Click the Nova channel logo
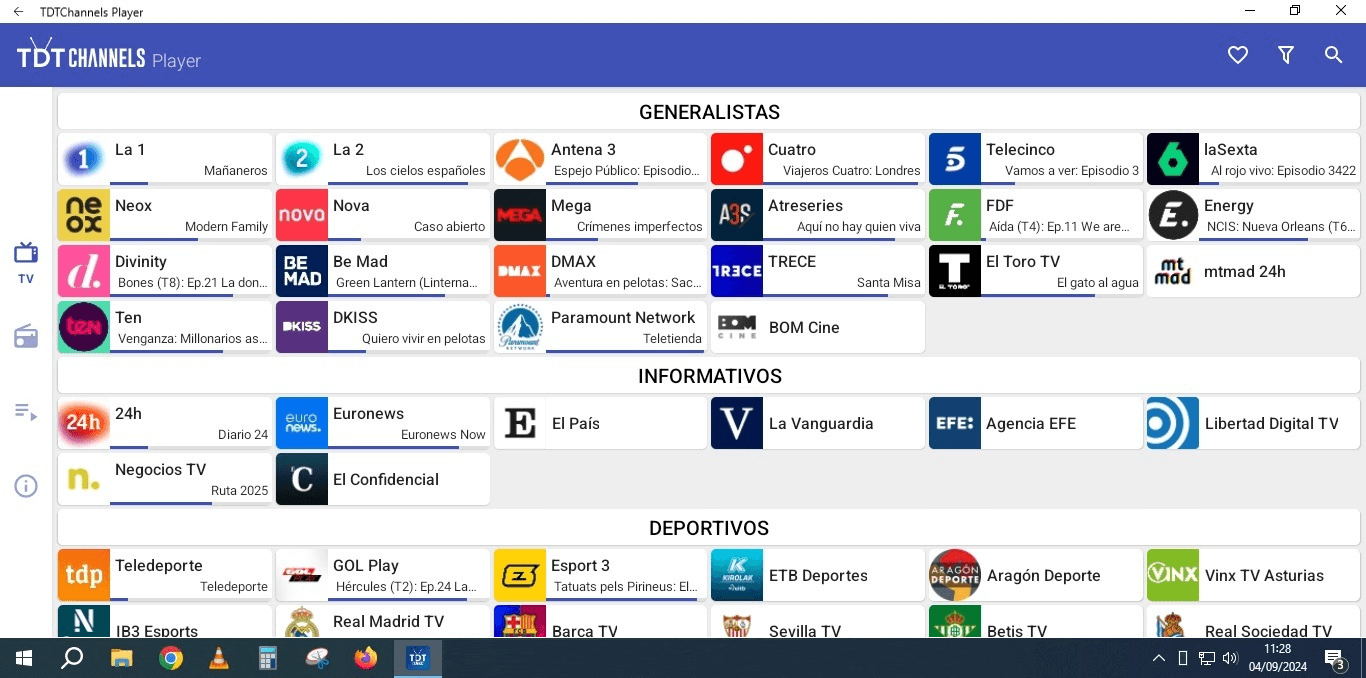Viewport: 1366px width, 678px height. 302,215
